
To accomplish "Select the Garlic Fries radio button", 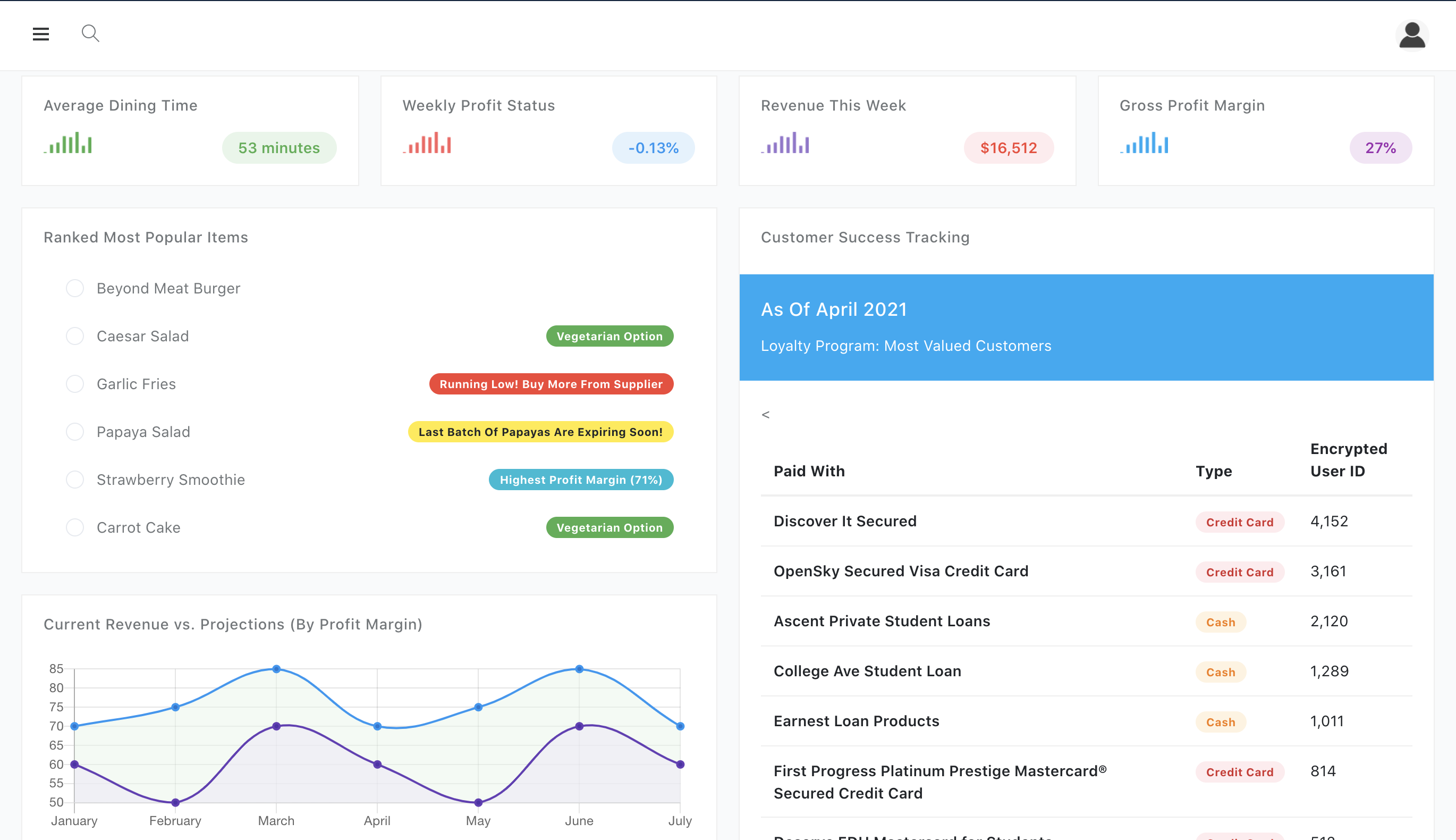I will point(75,384).
